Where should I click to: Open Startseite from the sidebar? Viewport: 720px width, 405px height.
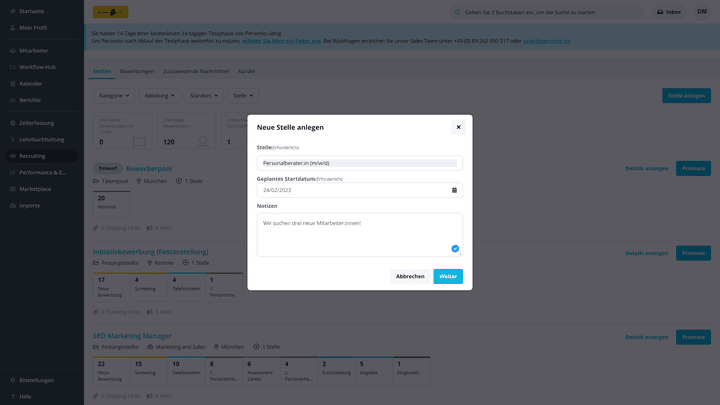click(x=30, y=12)
